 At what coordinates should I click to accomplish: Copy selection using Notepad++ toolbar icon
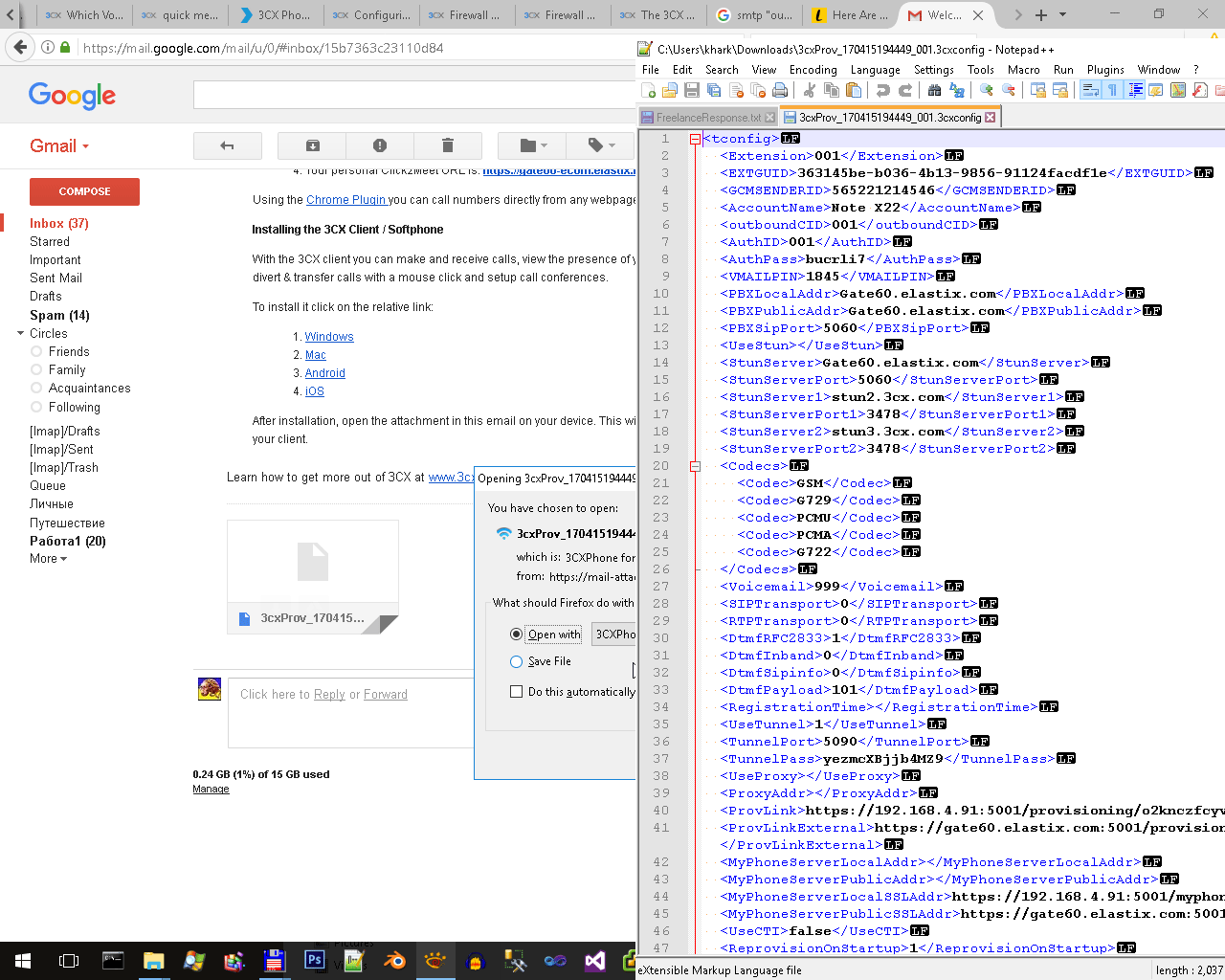coord(832,90)
